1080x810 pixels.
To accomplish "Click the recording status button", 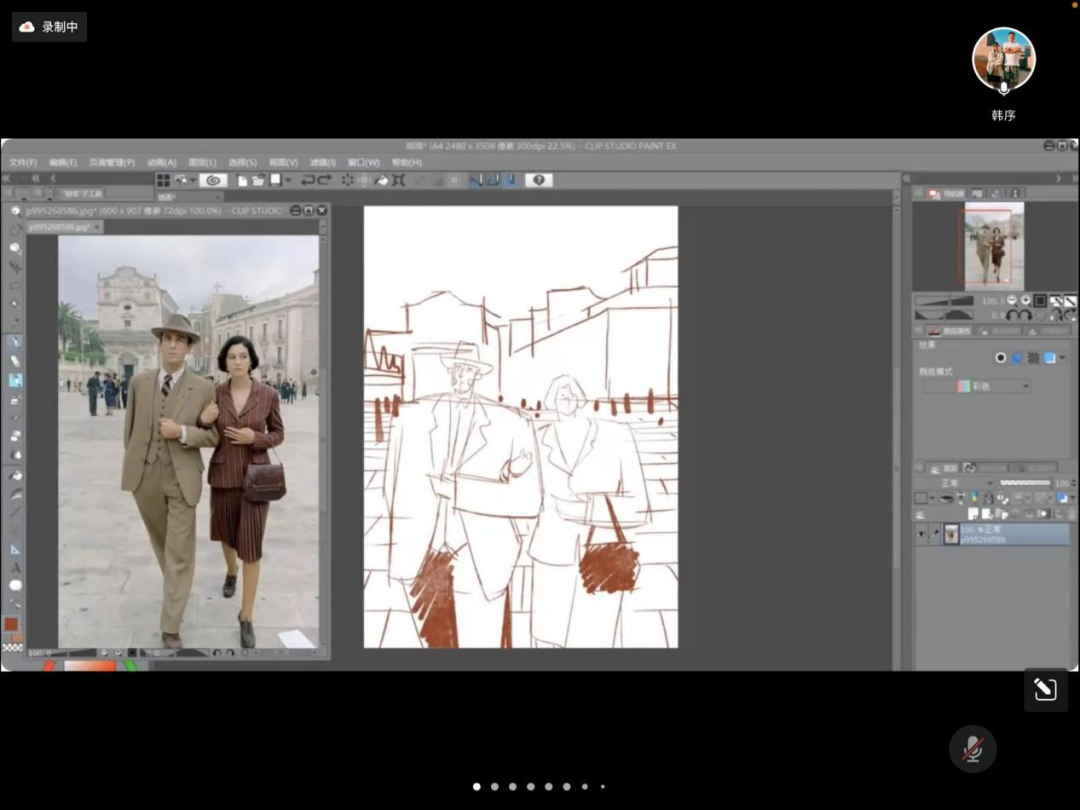I will tap(49, 27).
